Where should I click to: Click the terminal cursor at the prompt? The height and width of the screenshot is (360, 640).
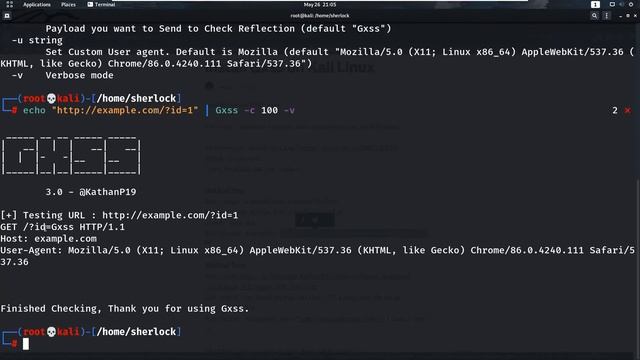click(26, 344)
